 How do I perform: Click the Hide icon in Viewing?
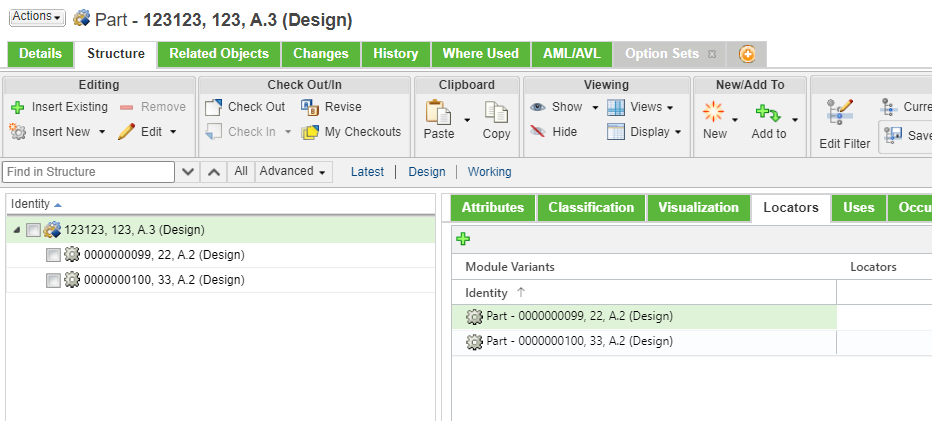coord(538,132)
